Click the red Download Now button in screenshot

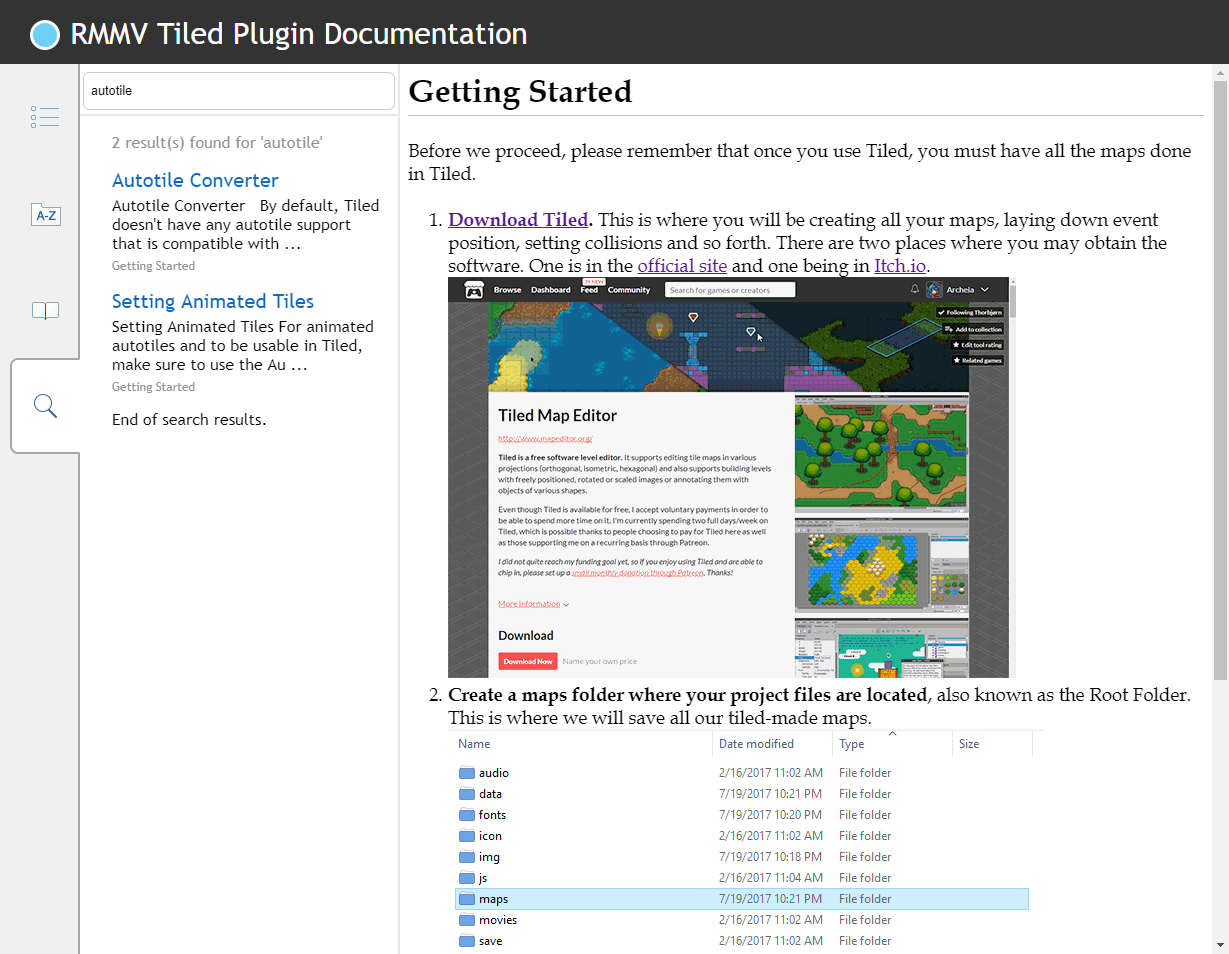[527, 661]
